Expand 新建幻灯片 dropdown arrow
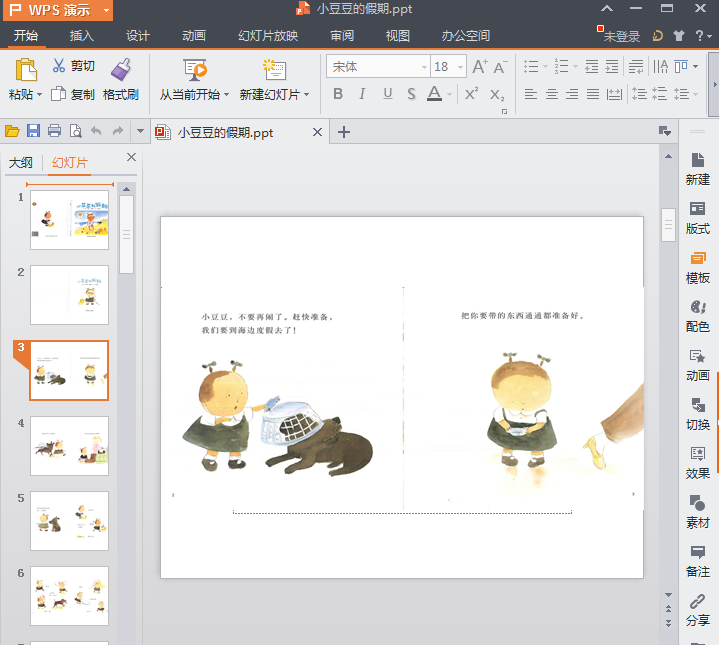This screenshot has width=719, height=645. point(306,95)
